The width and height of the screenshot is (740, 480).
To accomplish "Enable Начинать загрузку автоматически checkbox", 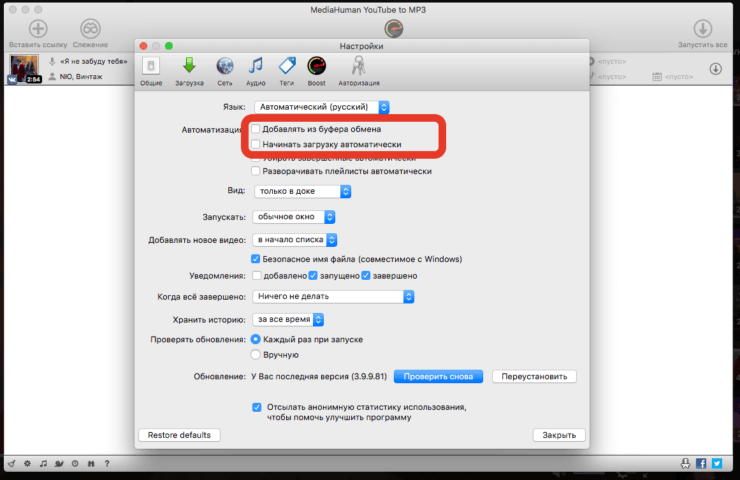I will (256, 144).
